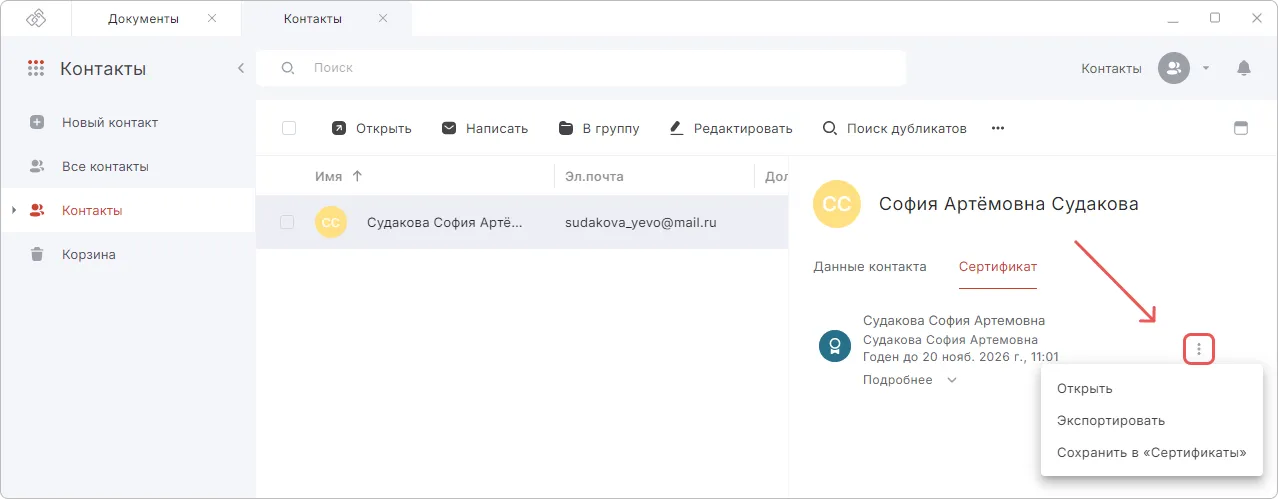Click the notification bell icon
Viewport: 1278px width, 499px height.
(1243, 68)
